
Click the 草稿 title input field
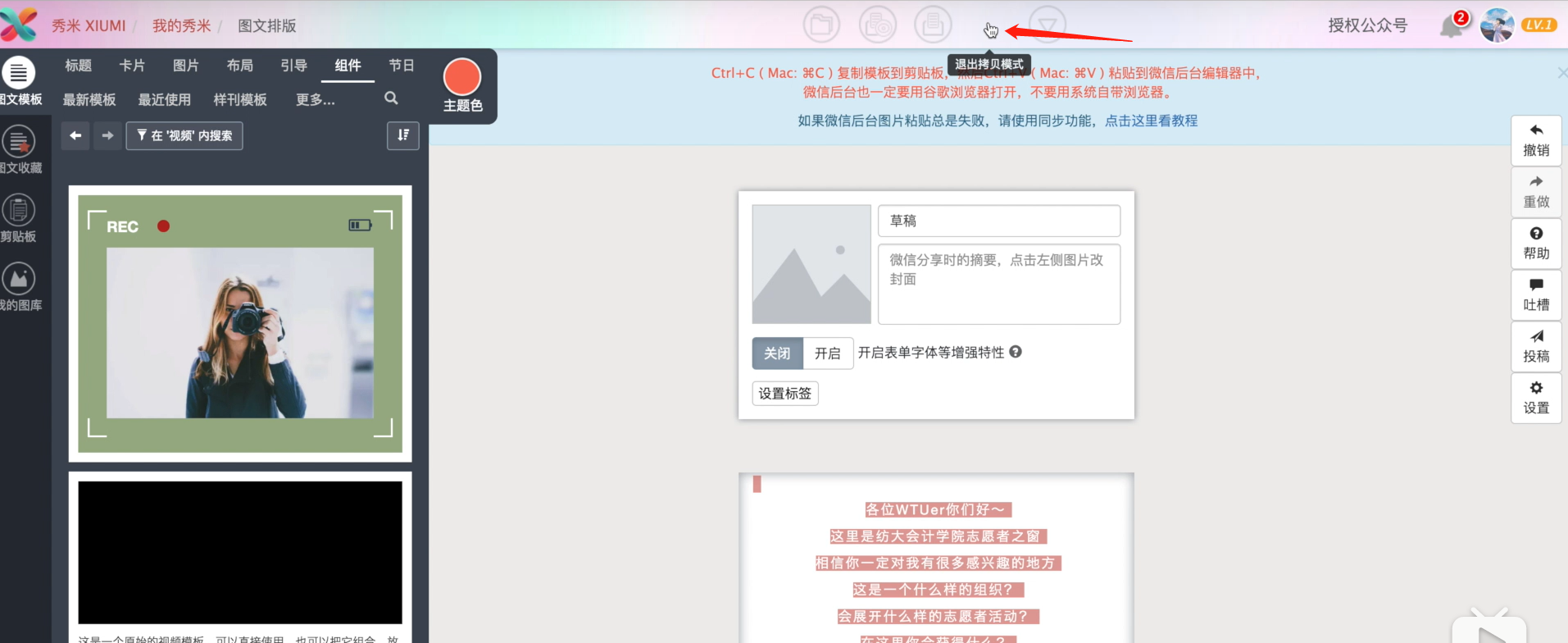pyautogui.click(x=999, y=221)
